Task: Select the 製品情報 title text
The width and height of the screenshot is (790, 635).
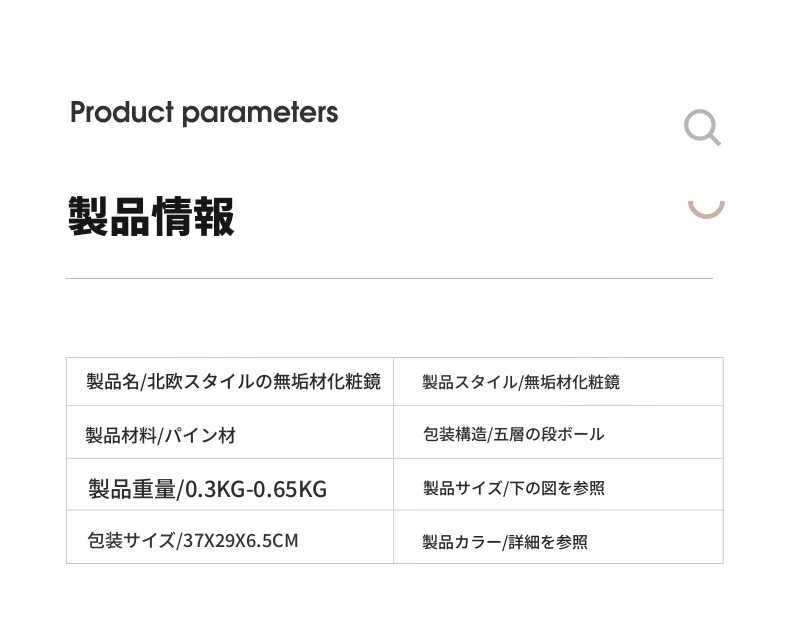Action: tap(152, 216)
